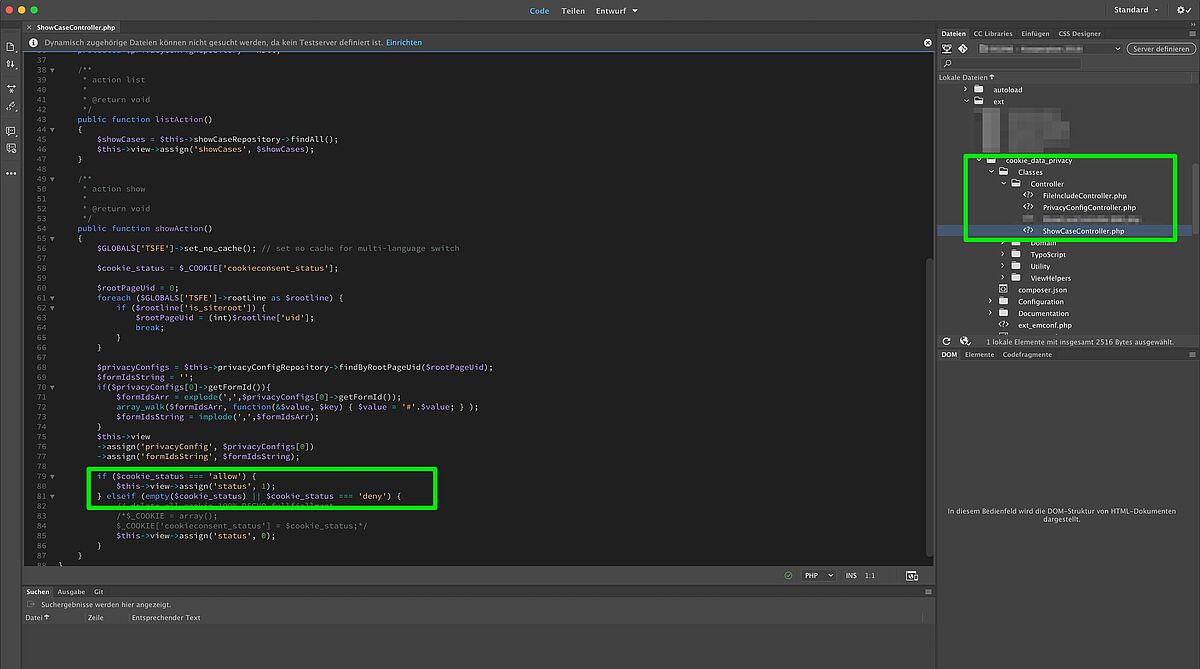Click the real-time preview icon in status bar
This screenshot has width=1200, height=669.
coord(911,576)
